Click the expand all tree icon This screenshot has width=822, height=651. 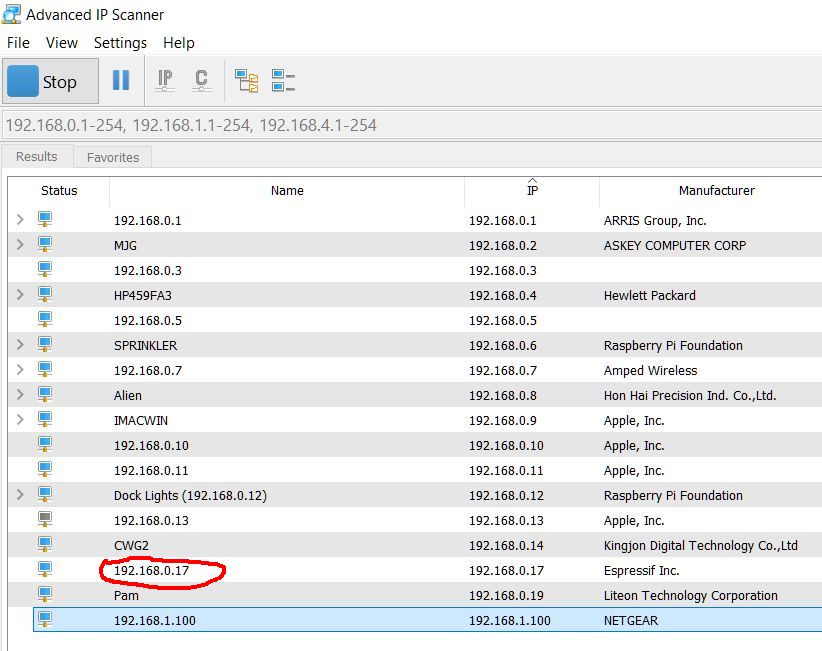(x=246, y=80)
